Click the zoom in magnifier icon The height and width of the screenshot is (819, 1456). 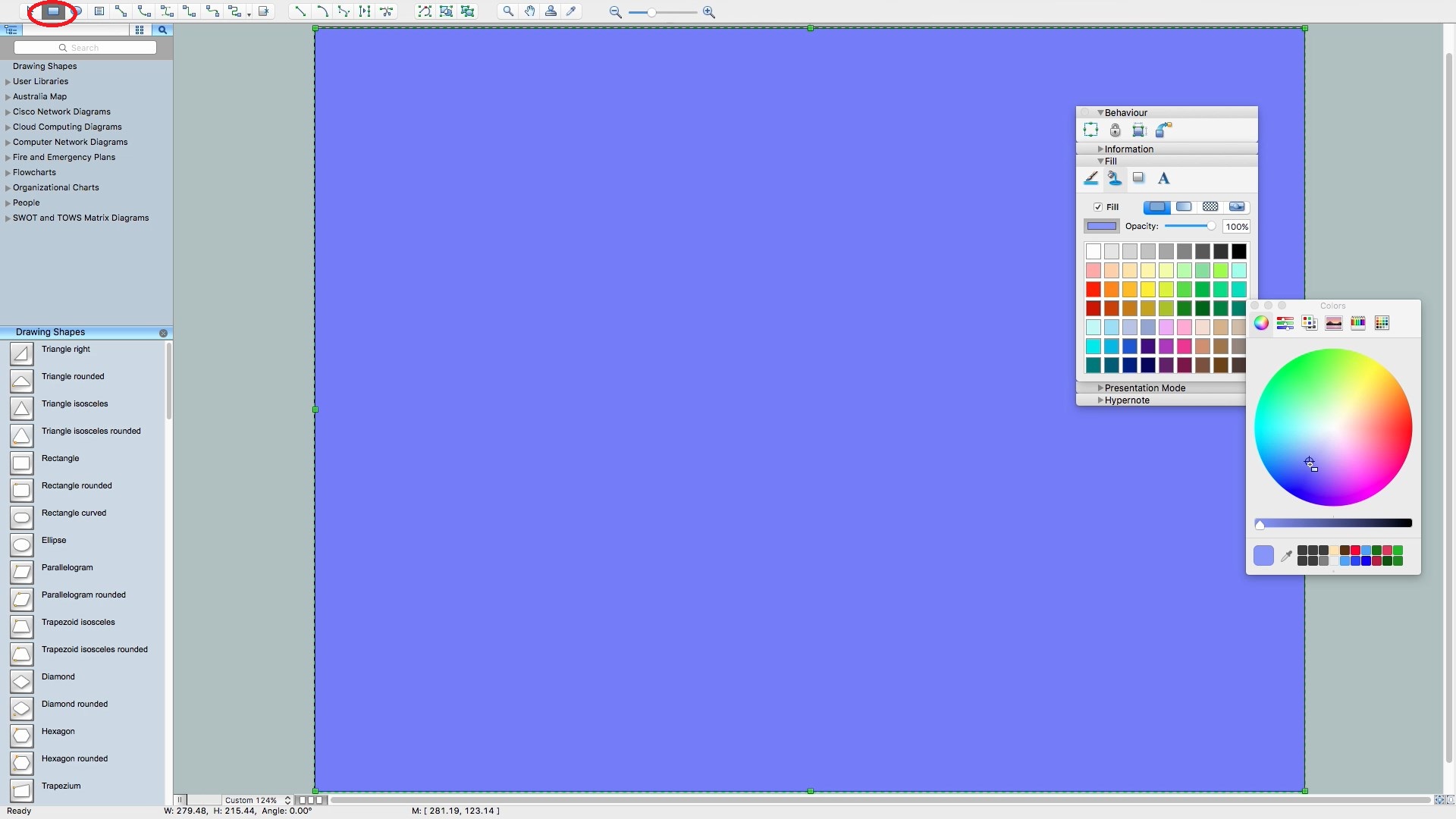coord(708,12)
